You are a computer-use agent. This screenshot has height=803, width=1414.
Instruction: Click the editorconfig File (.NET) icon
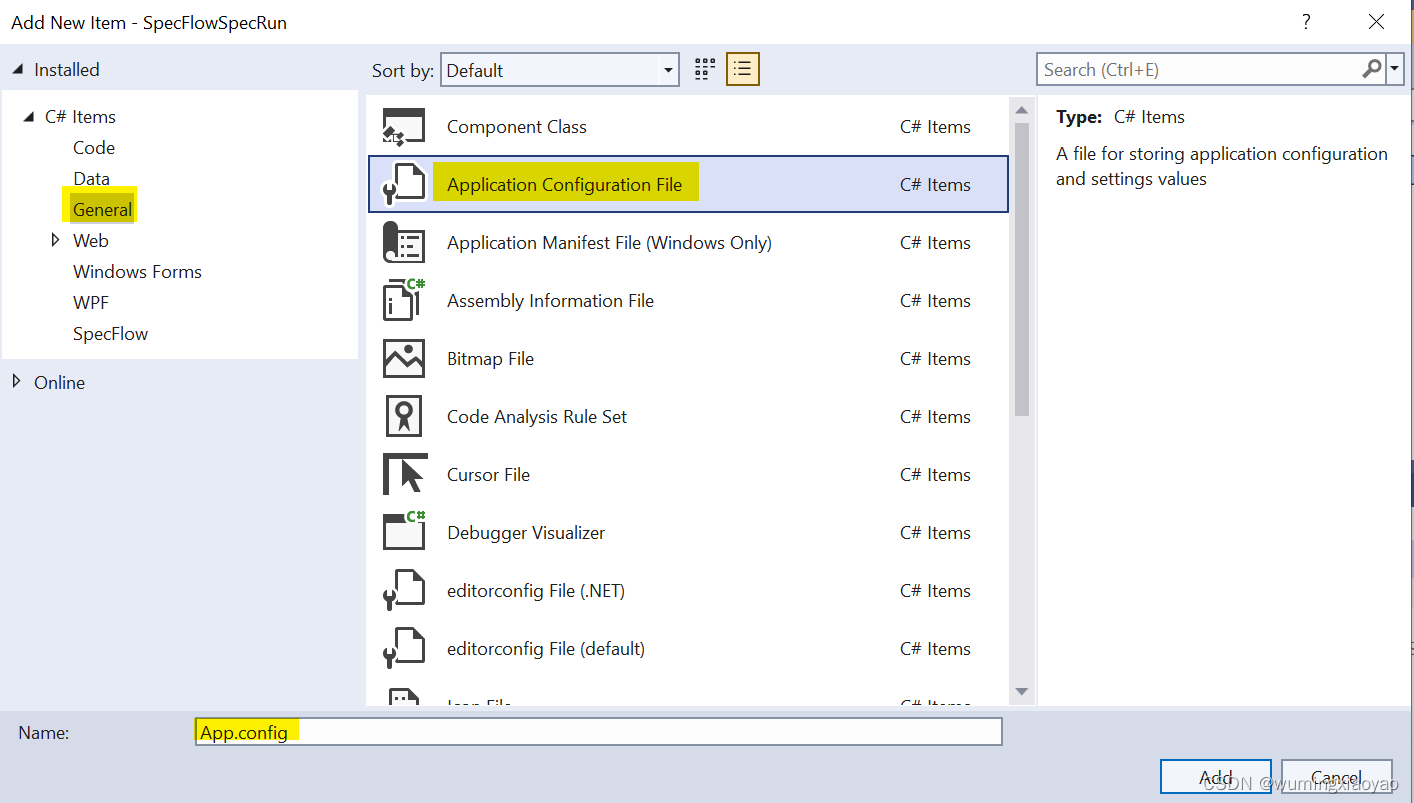coord(404,590)
